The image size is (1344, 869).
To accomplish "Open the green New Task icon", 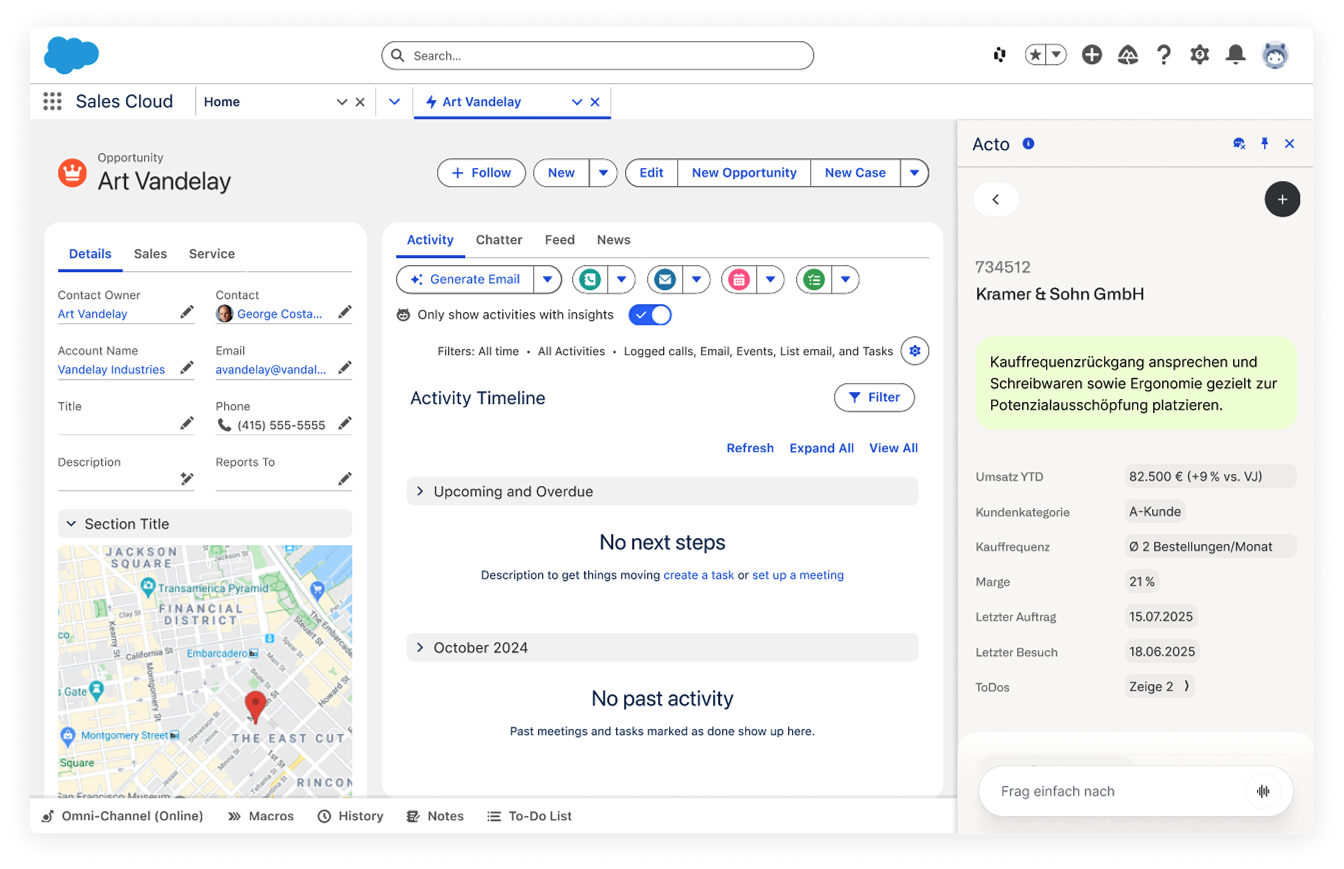I will click(x=813, y=279).
